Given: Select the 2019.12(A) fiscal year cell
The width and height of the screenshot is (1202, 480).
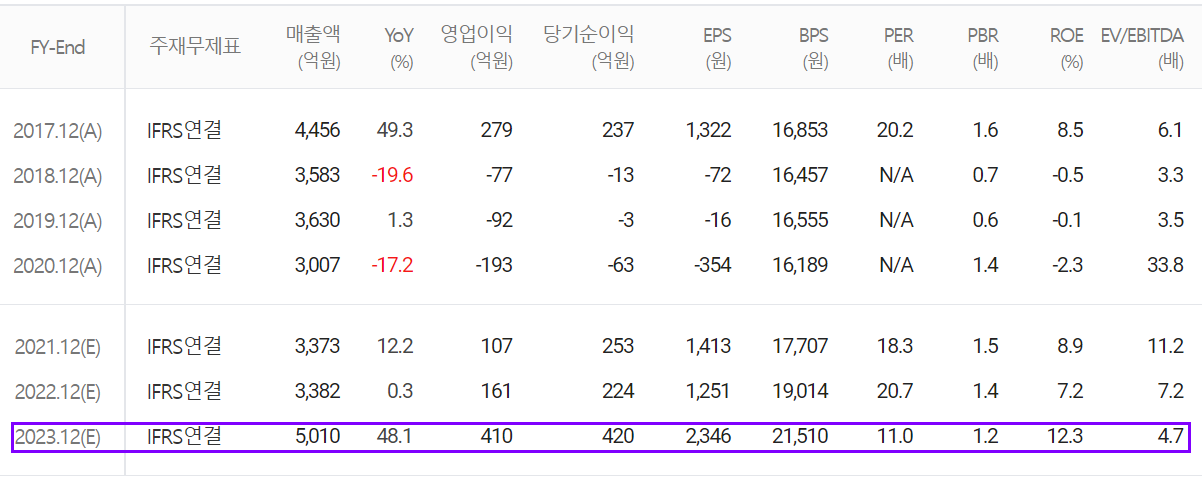Looking at the screenshot, I should [58, 220].
